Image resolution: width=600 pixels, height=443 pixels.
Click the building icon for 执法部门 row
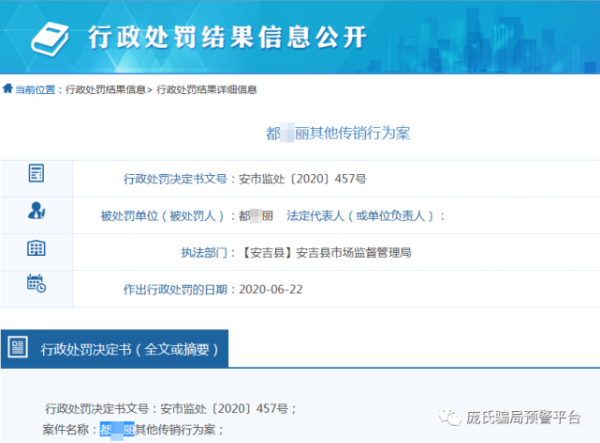point(37,249)
